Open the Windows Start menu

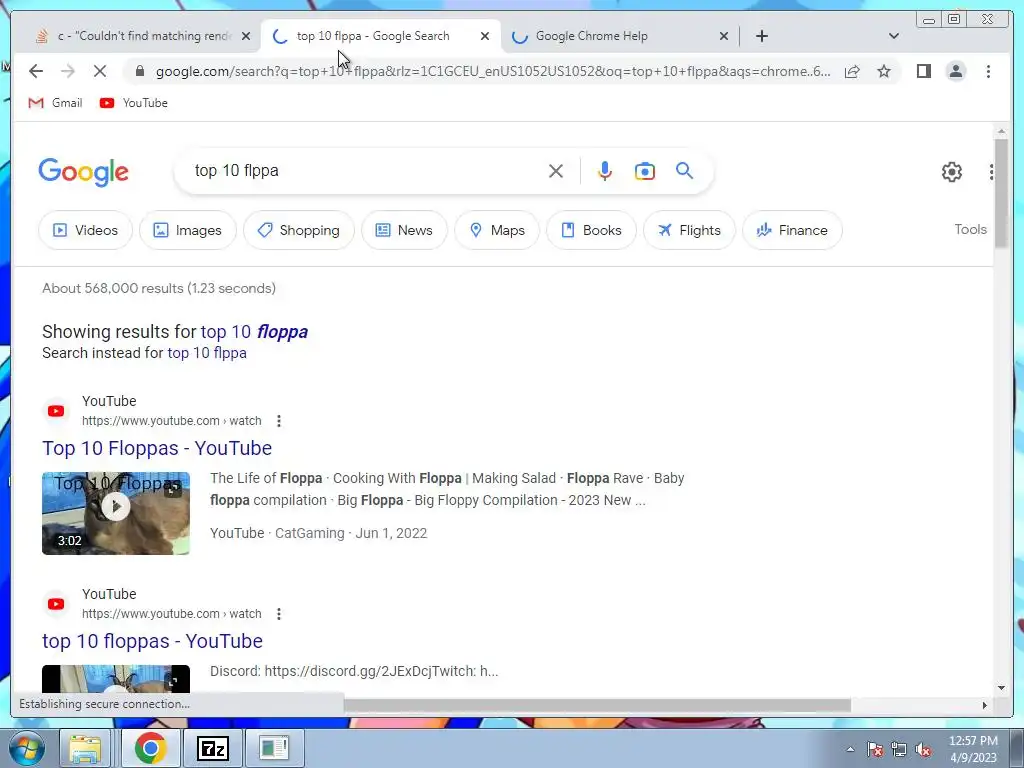click(x=26, y=748)
